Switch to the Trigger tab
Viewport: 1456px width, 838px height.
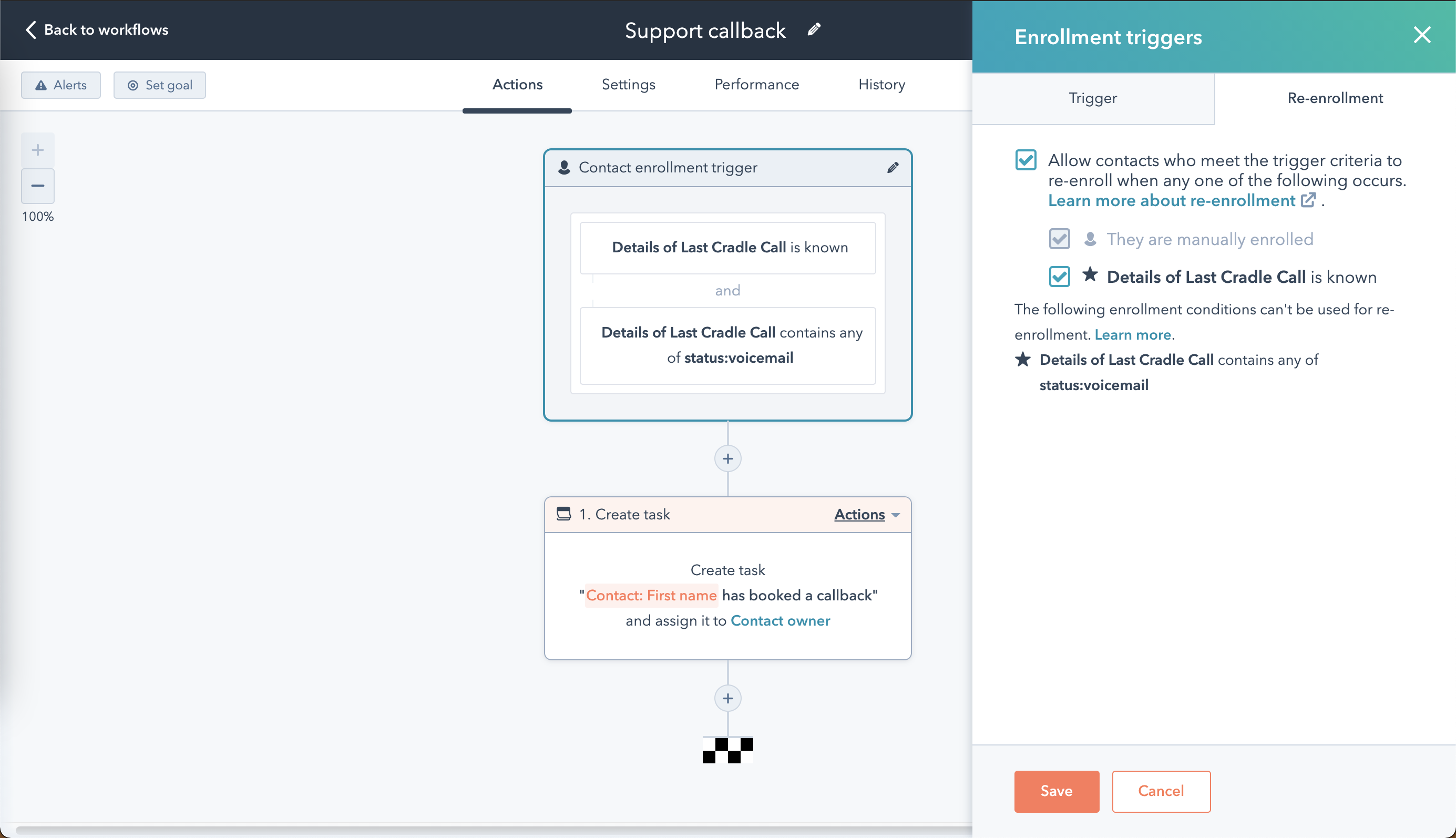(x=1092, y=98)
